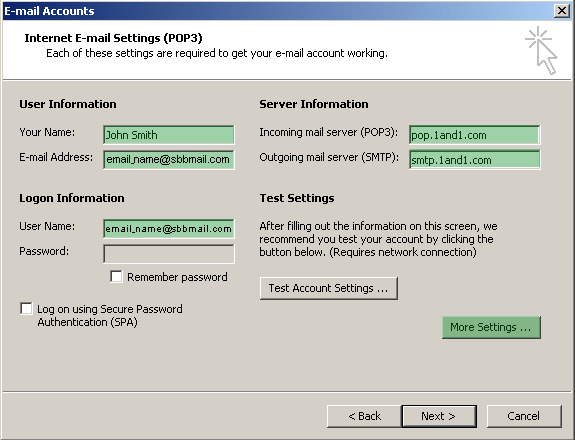575x440 pixels.
Task: Click the Test Settings heading
Action: (297, 198)
